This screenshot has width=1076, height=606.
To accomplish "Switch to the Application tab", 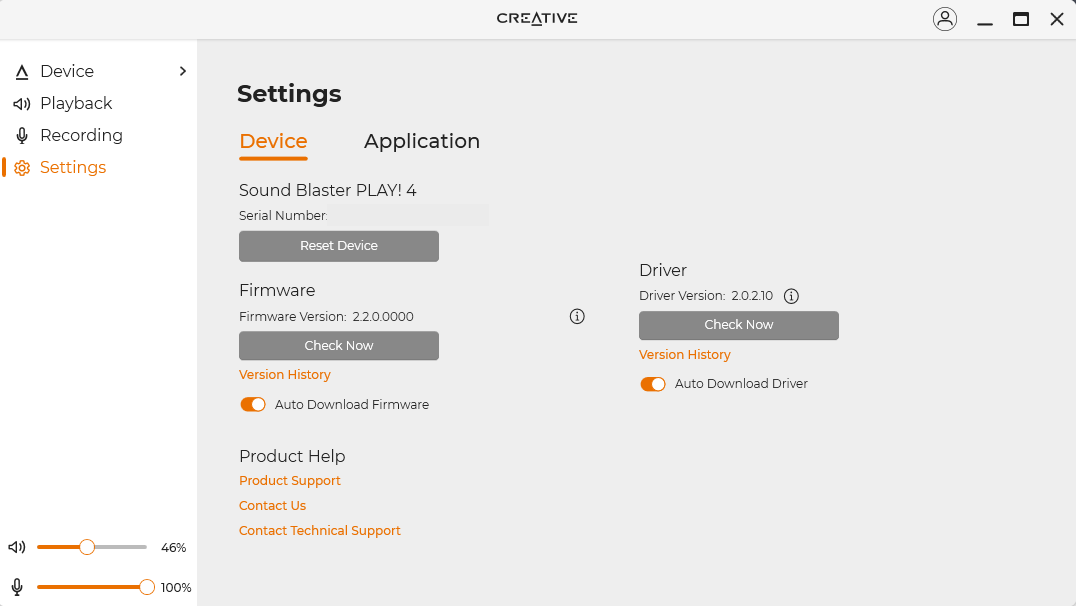I will 421,141.
